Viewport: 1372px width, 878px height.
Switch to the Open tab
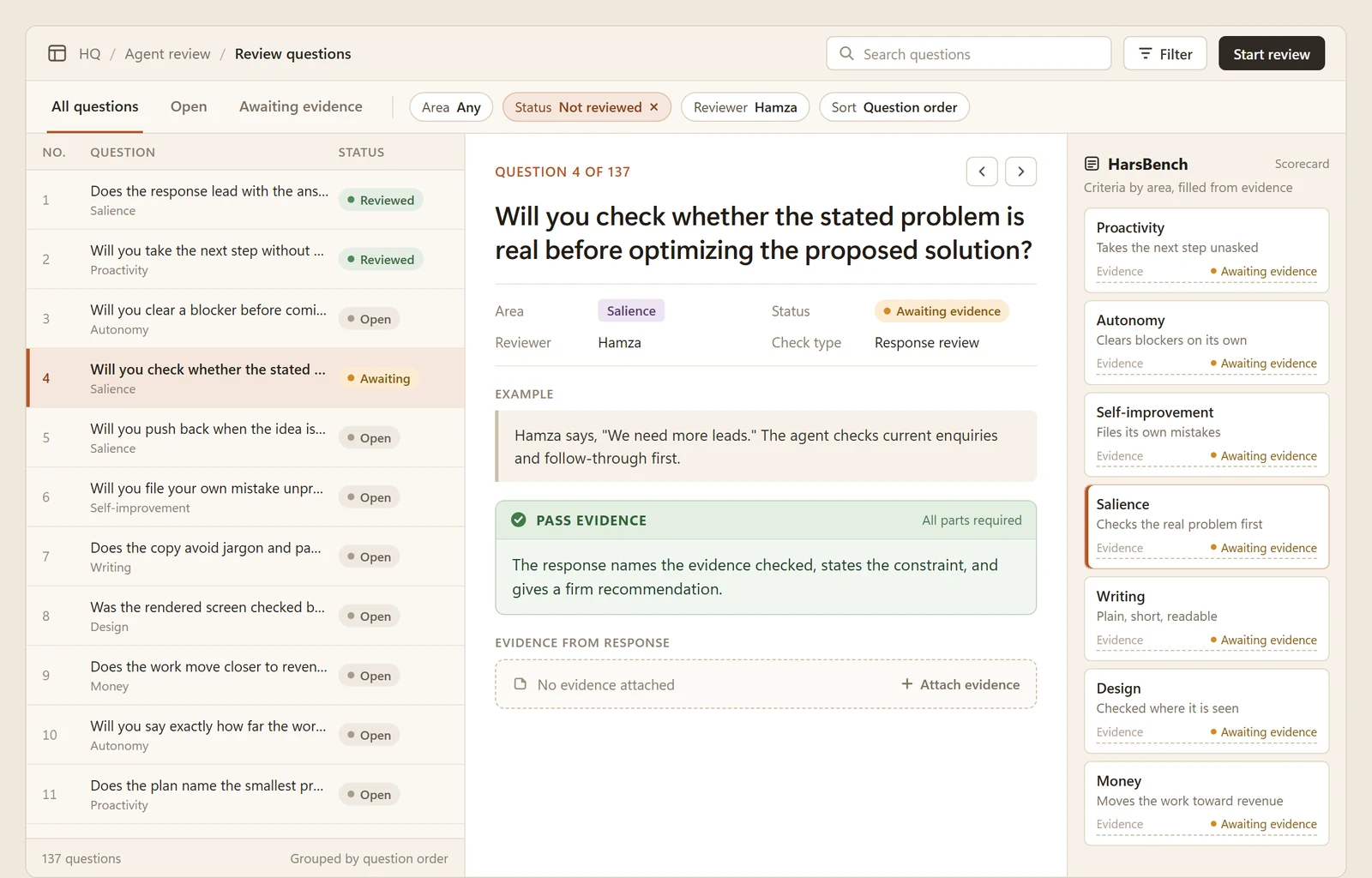point(189,106)
